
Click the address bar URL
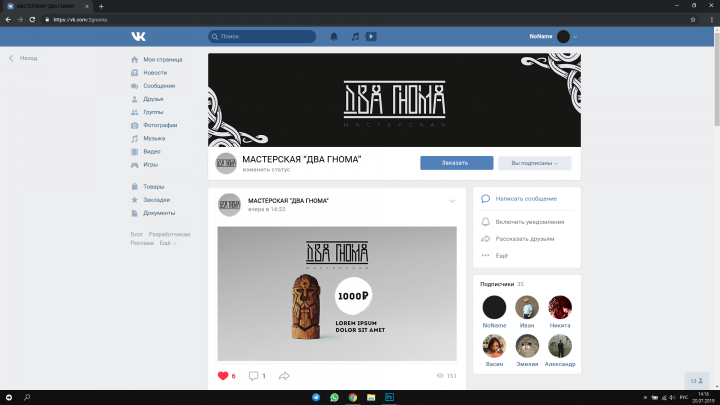pyautogui.click(x=80, y=20)
